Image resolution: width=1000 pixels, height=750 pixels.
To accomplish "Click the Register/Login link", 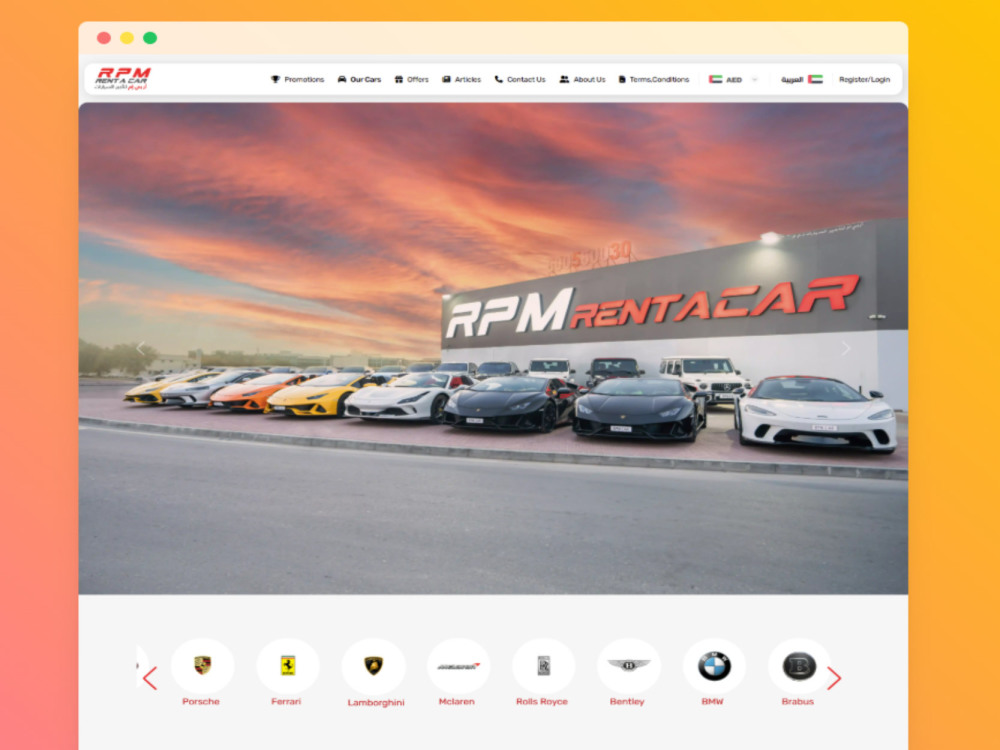I will pos(864,80).
